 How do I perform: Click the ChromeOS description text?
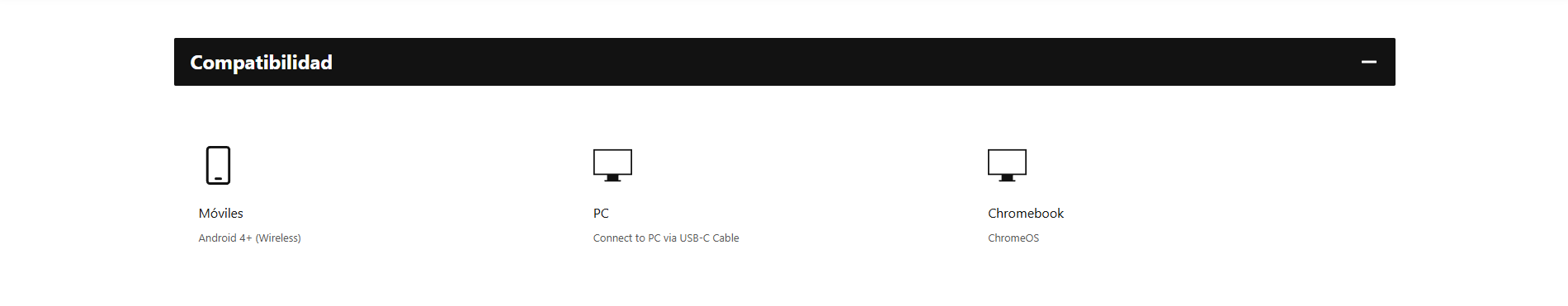pos(1013,238)
